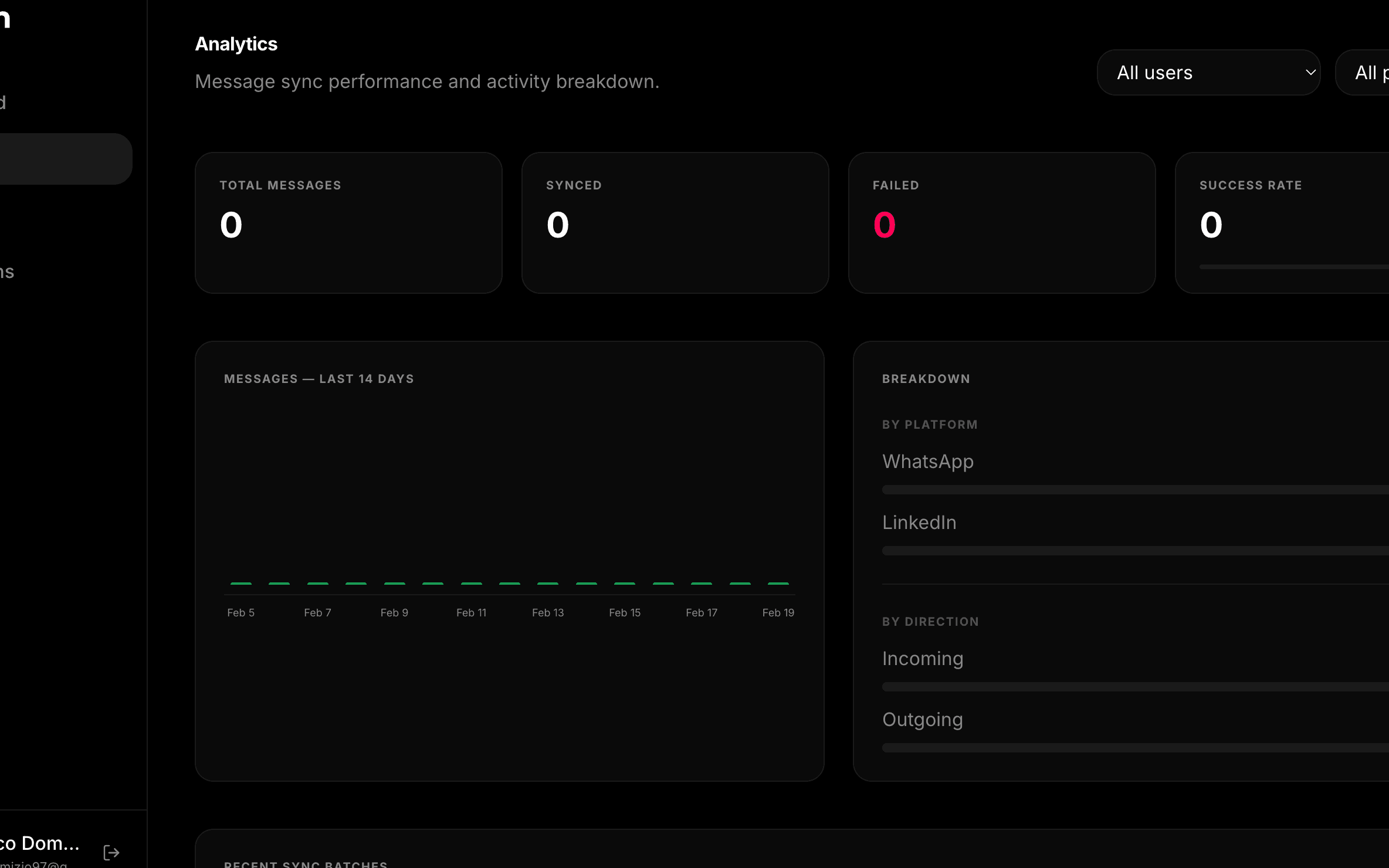Click the red Failed count value

tap(884, 225)
